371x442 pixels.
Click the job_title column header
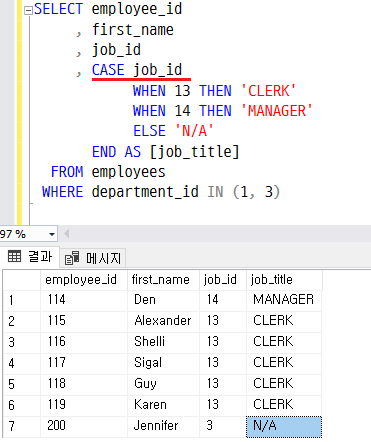pyautogui.click(x=284, y=280)
